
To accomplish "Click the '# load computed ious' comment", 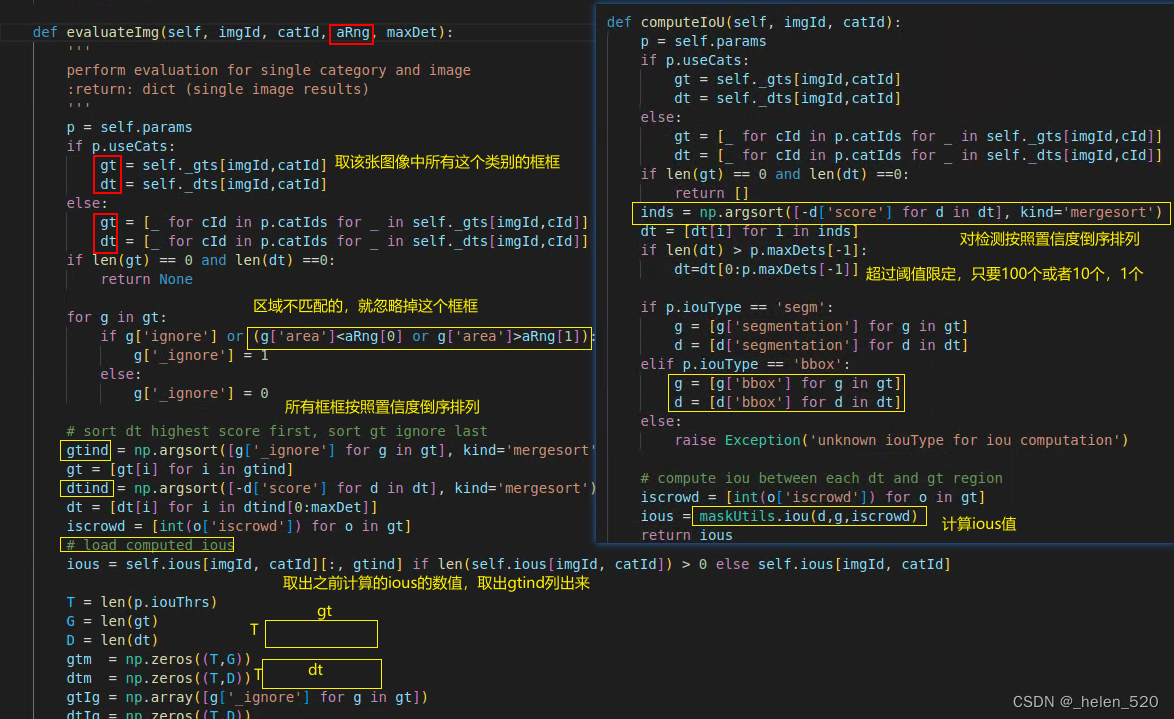I will (x=150, y=545).
